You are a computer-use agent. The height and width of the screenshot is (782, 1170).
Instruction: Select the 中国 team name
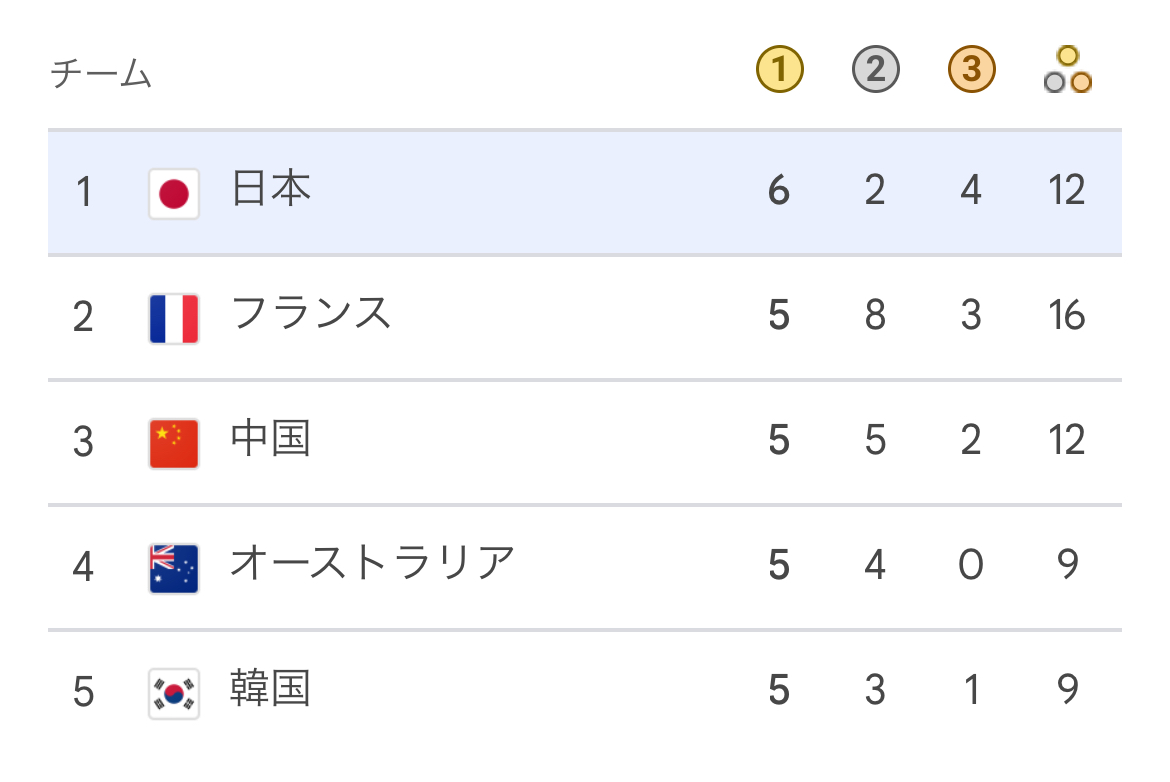click(271, 439)
